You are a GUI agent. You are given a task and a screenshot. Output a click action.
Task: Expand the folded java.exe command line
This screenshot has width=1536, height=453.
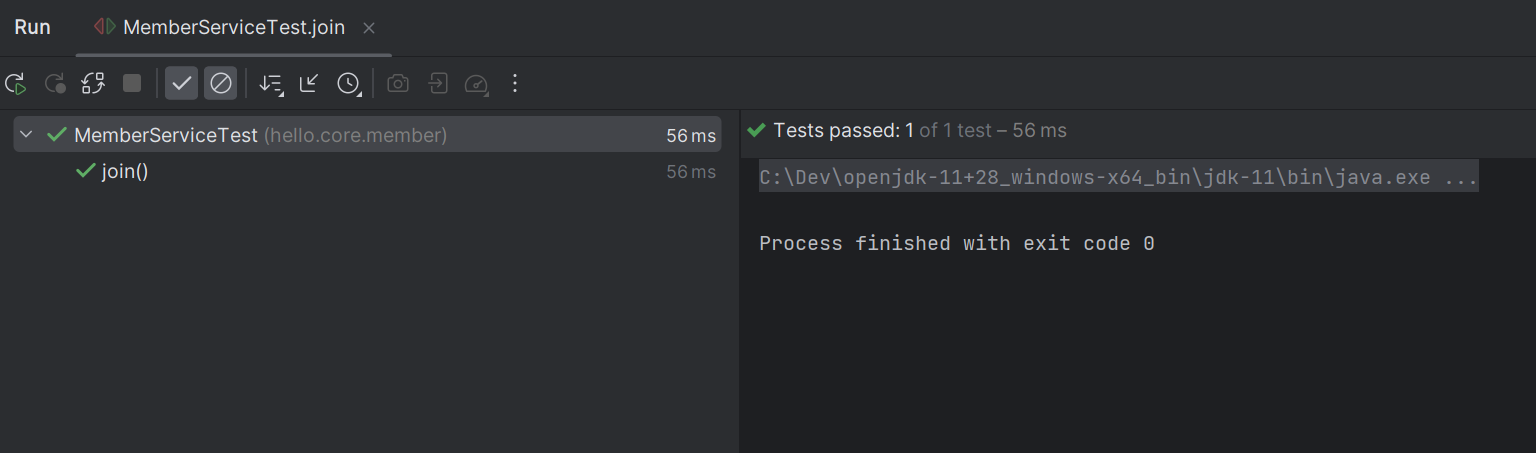coord(1118,178)
